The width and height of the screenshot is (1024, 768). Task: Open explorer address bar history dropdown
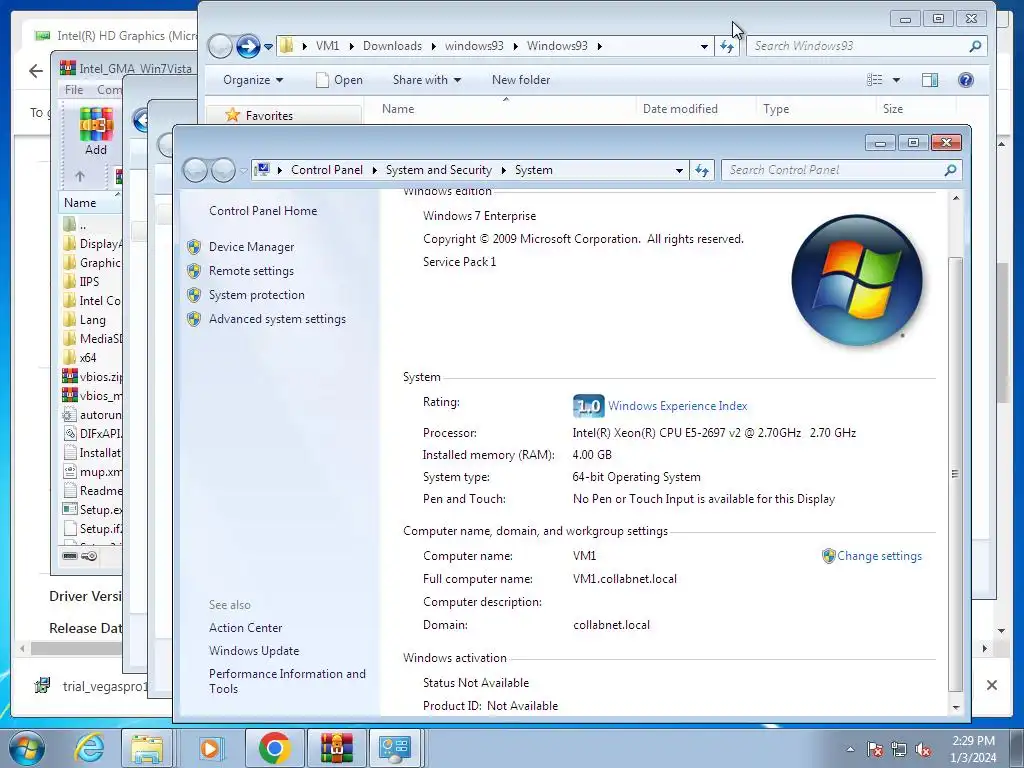(704, 46)
